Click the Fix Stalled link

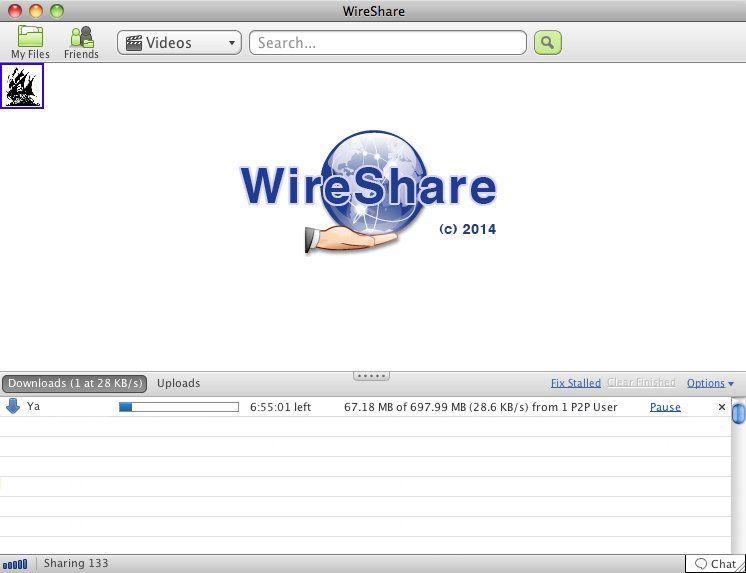[x=576, y=383]
